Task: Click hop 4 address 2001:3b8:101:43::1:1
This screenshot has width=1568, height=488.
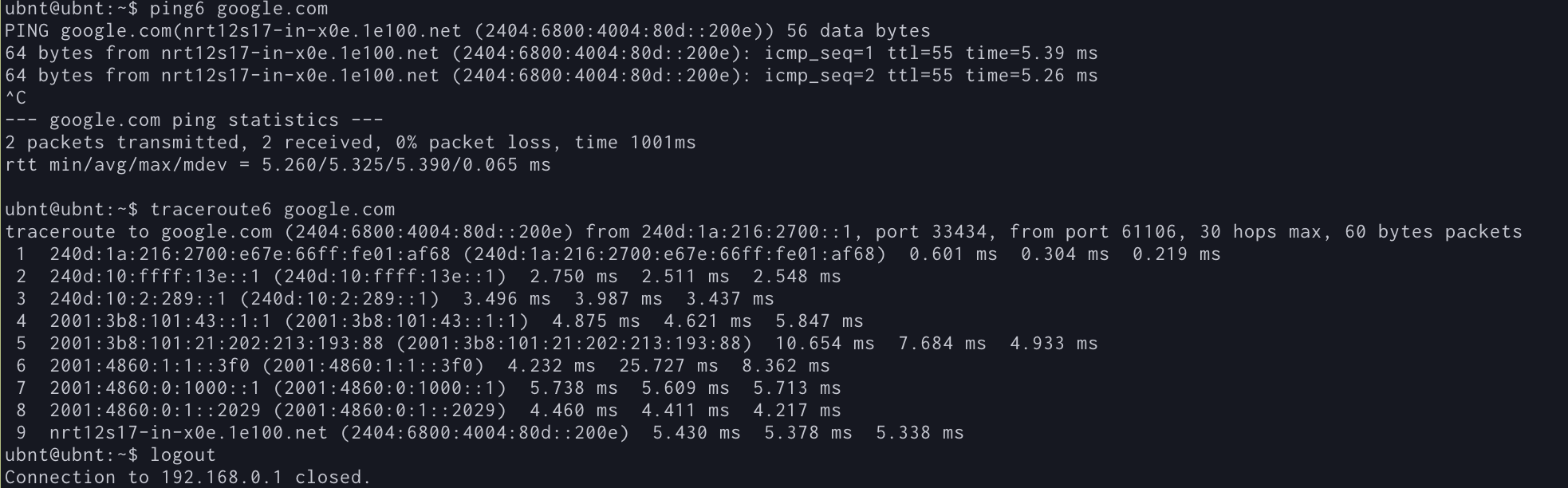Action: click(160, 321)
